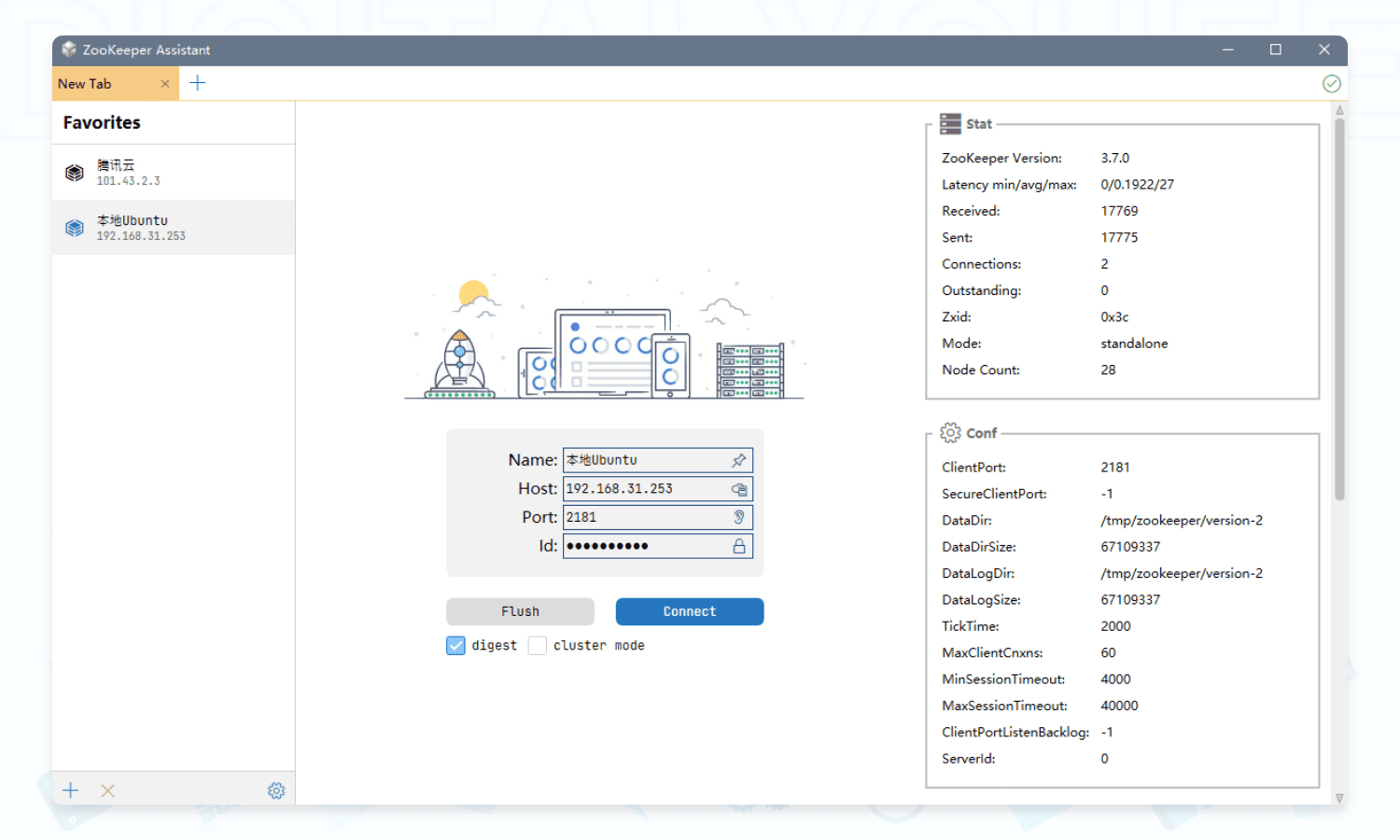Click the delete favorite X icon
Viewport: 1400px width, 840px height.
pos(108,791)
